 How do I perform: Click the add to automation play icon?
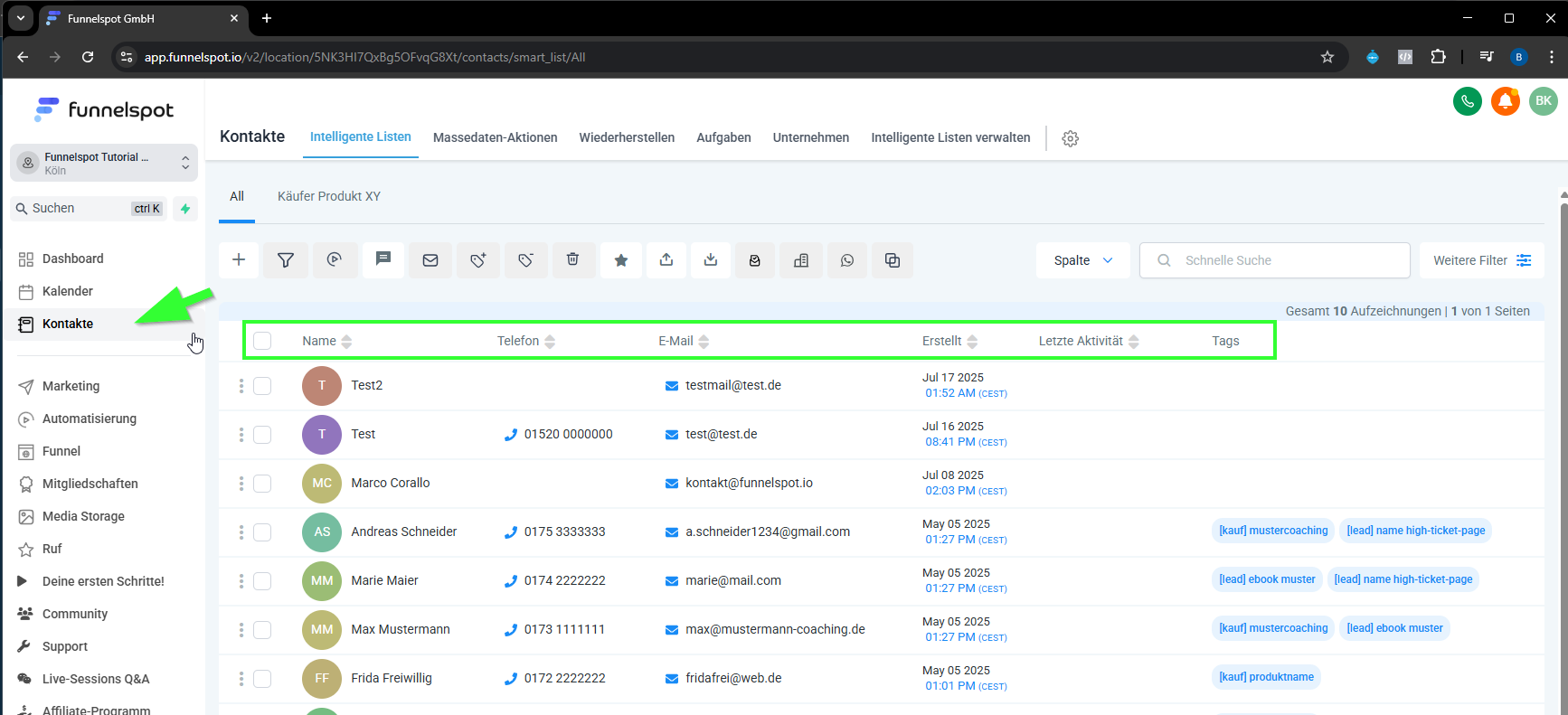click(335, 260)
